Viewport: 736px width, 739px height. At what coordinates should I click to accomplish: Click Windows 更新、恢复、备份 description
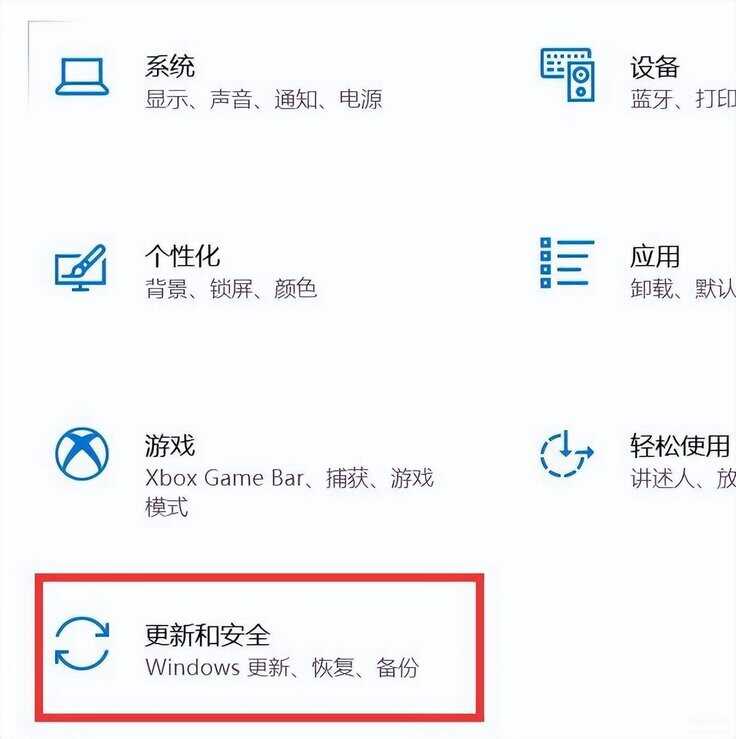pos(282,667)
